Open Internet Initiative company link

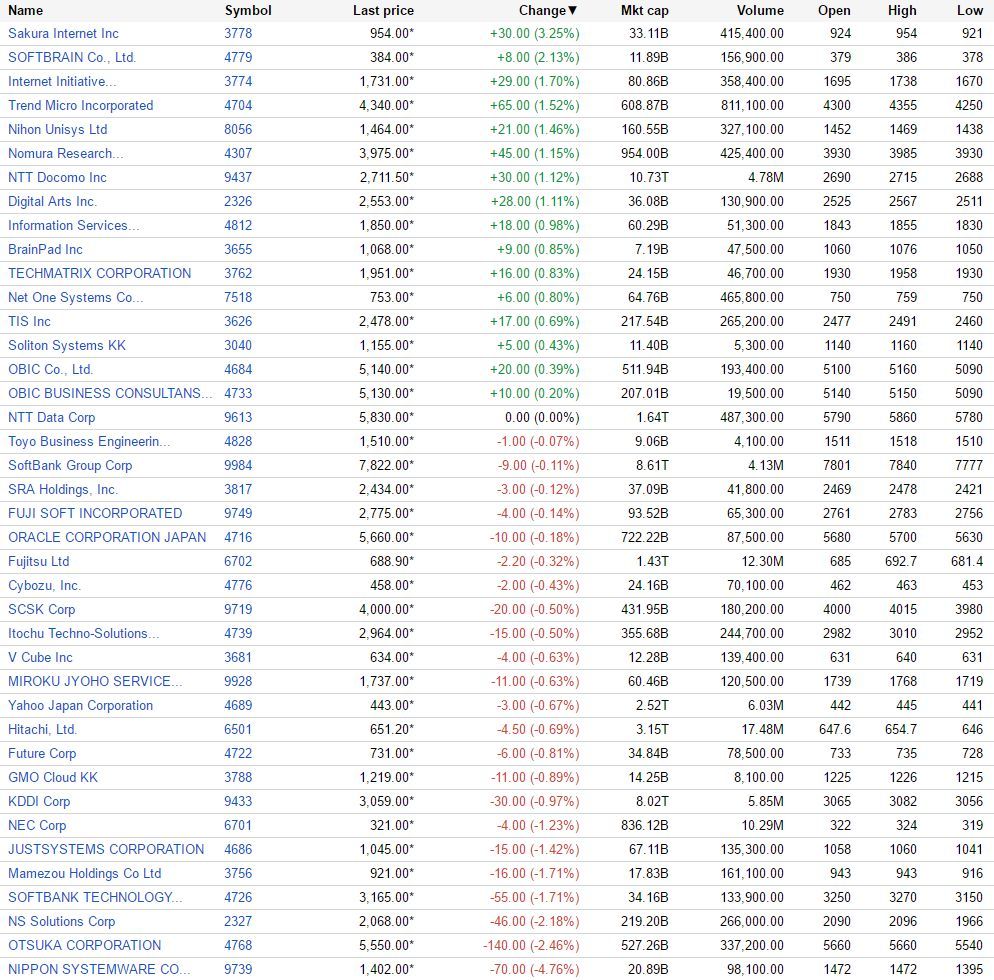click(62, 82)
